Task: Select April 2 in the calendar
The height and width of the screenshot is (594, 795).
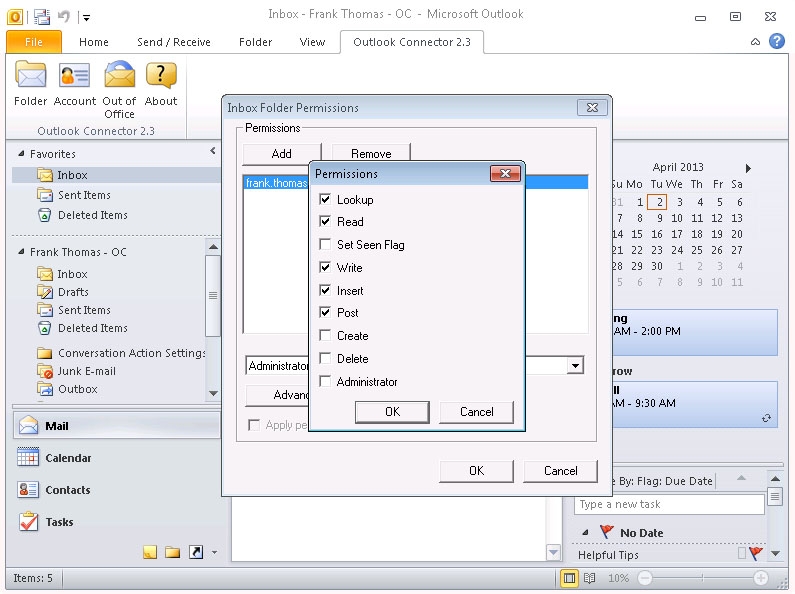Action: pyautogui.click(x=657, y=202)
